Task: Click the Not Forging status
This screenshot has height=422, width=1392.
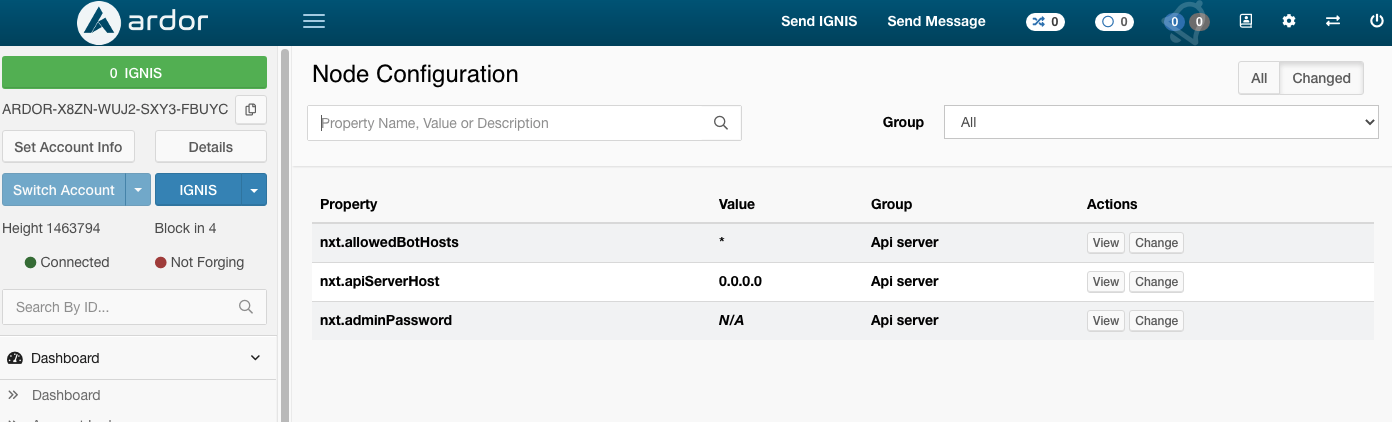Action: [x=199, y=262]
